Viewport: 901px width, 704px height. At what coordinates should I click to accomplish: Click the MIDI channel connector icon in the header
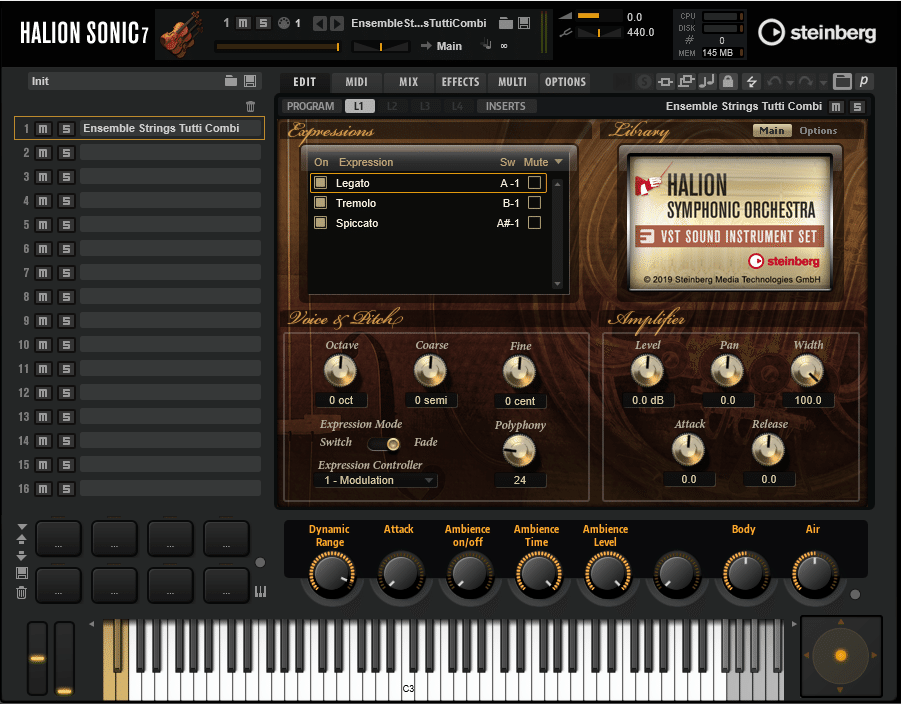pyautogui.click(x=283, y=23)
